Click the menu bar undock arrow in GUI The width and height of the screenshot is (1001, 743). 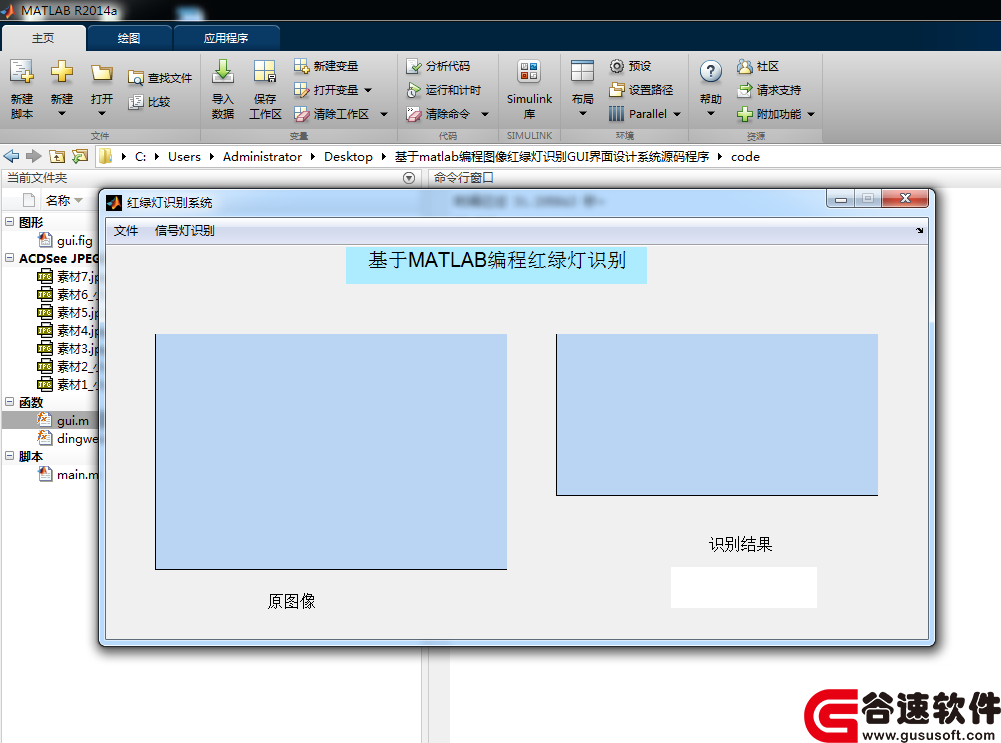[919, 230]
